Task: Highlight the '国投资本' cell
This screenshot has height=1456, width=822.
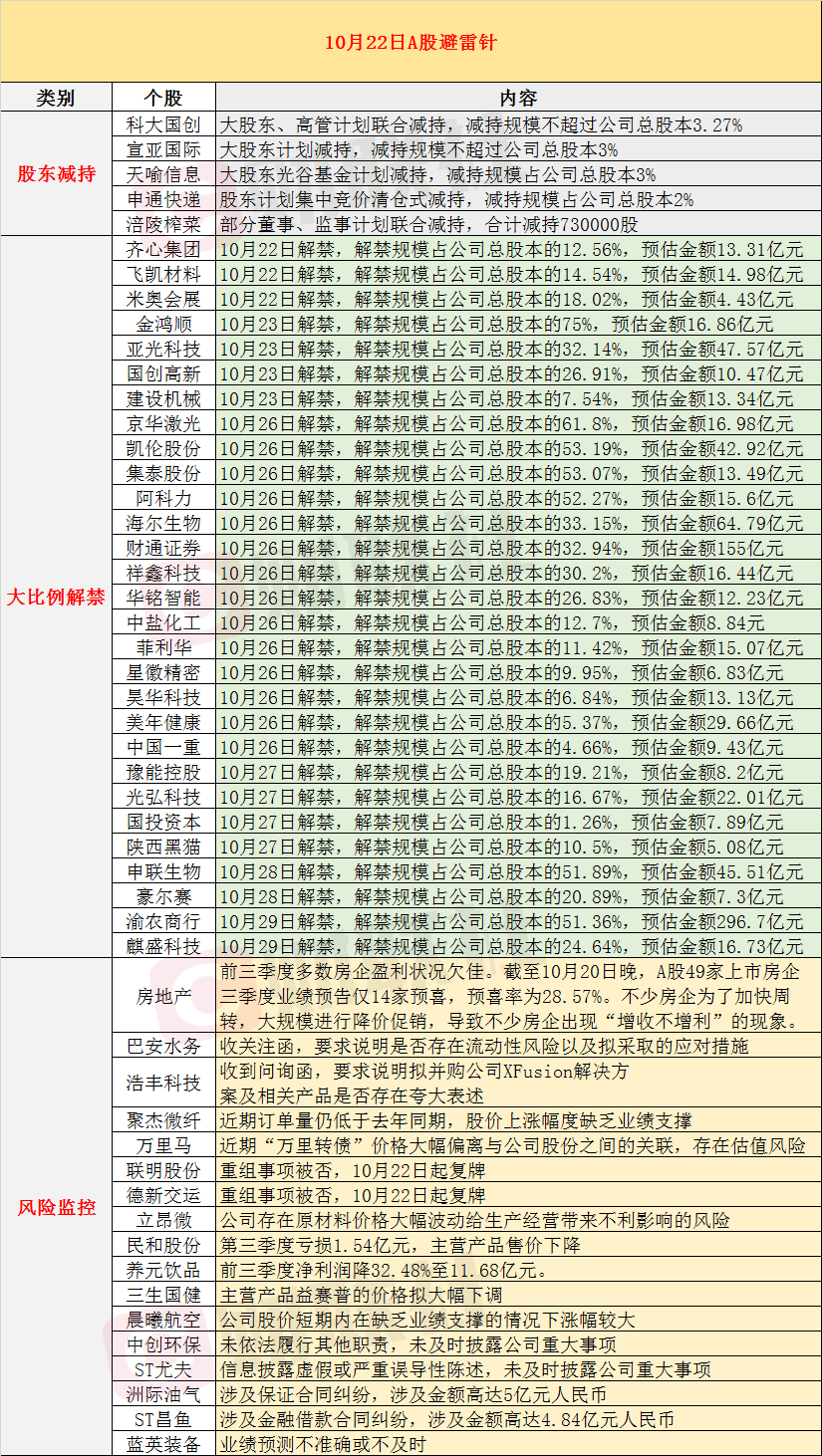Action: click(163, 822)
